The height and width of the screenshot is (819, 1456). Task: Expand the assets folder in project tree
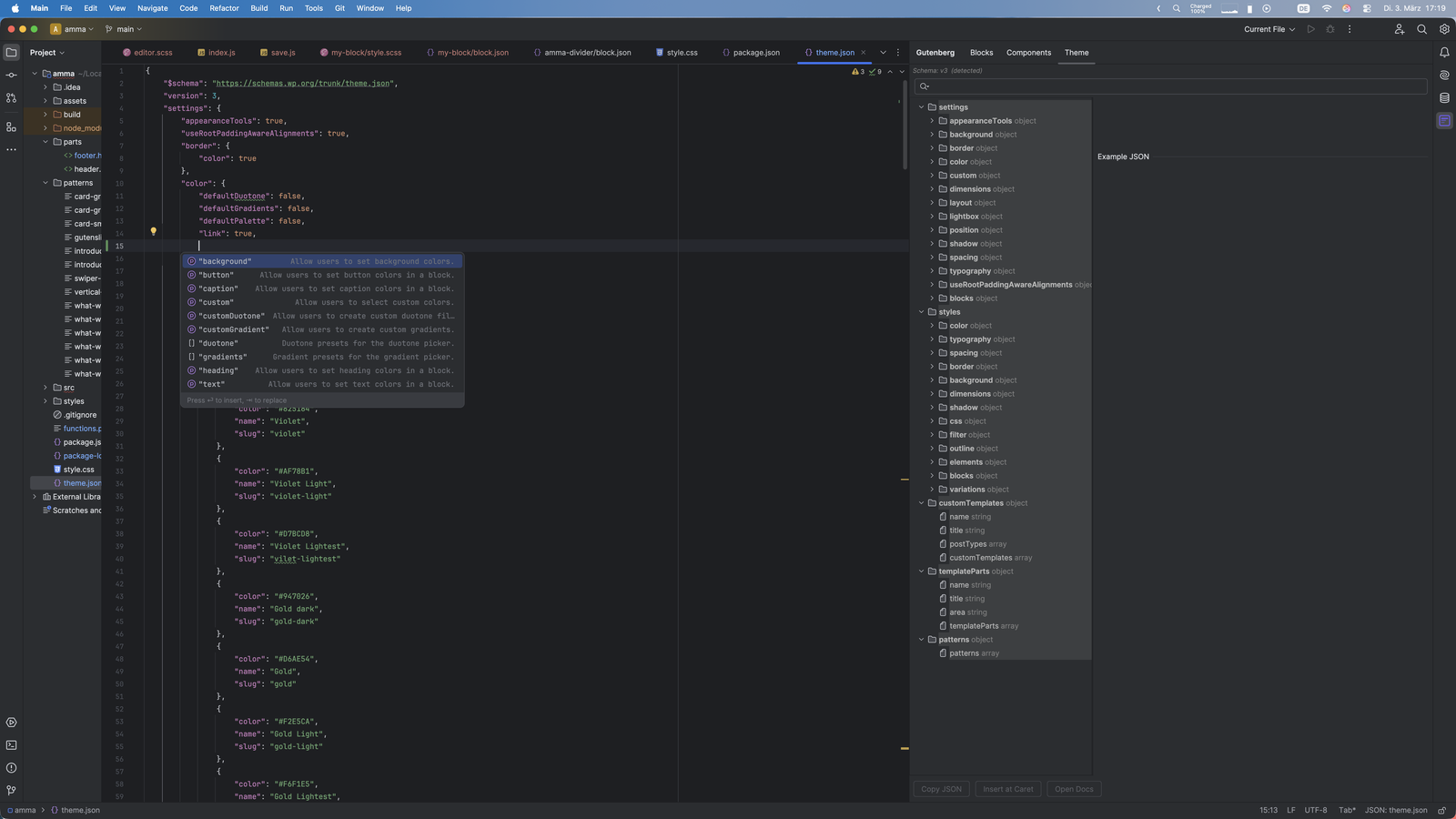click(x=45, y=101)
